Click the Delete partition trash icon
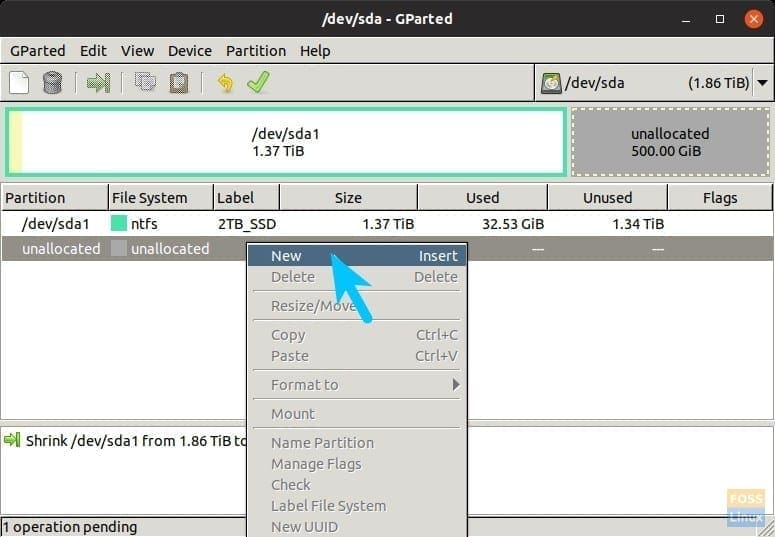Viewport: 775px width, 537px height. click(x=53, y=82)
